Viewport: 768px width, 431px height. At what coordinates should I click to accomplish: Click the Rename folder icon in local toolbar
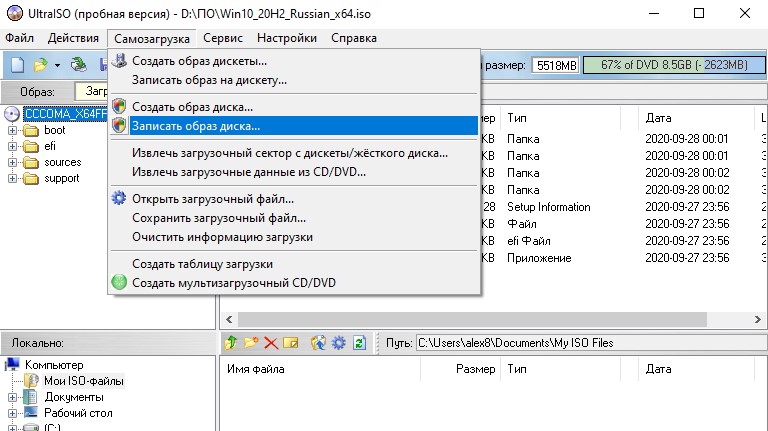[x=290, y=342]
